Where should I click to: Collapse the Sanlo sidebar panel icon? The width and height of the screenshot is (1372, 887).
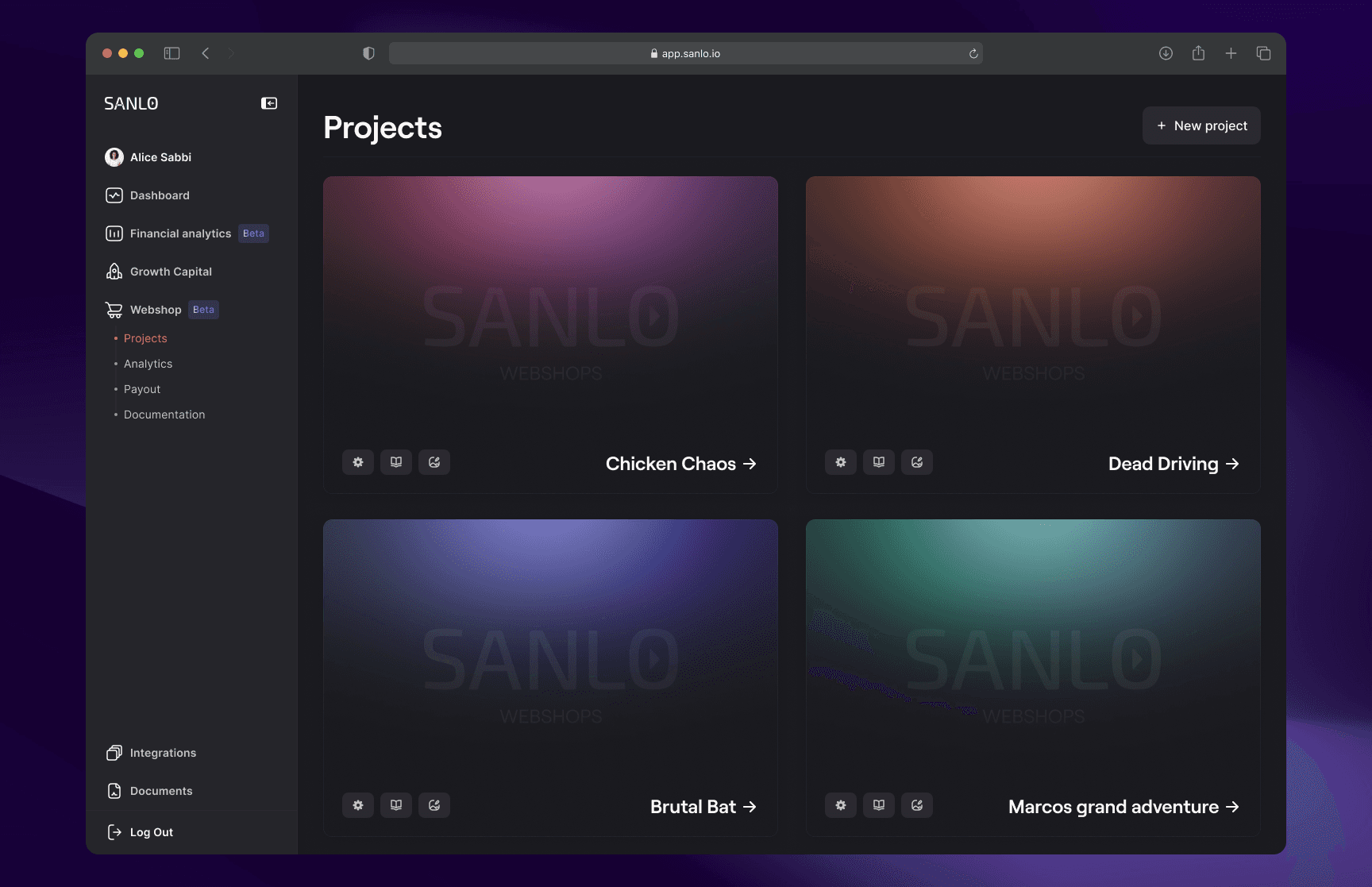coord(269,103)
